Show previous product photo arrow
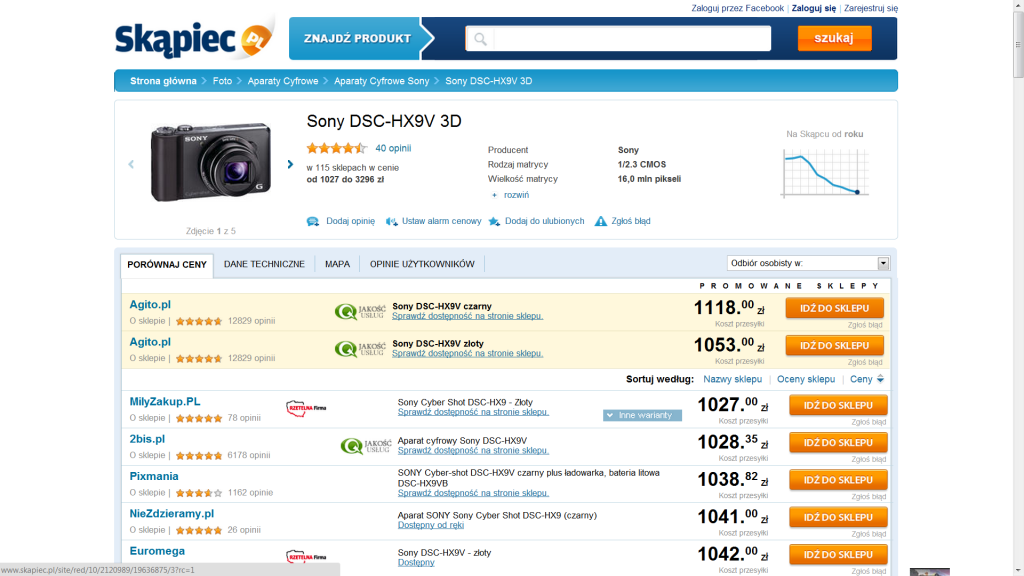The image size is (1024, 576). point(131,165)
